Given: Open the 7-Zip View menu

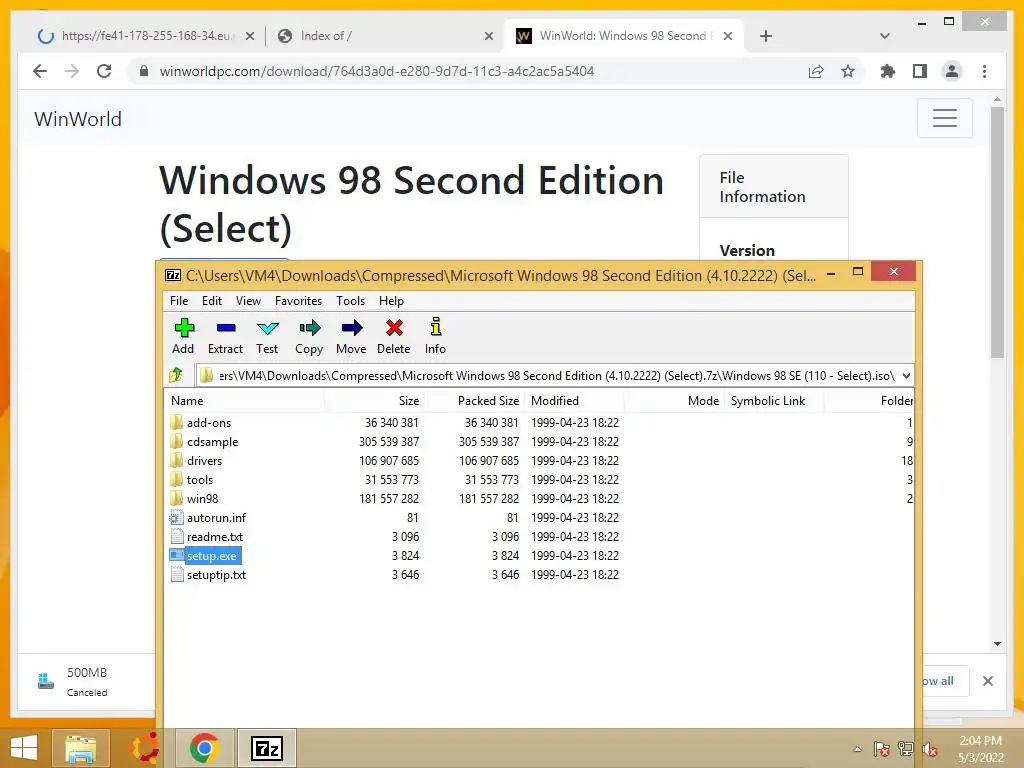Looking at the screenshot, I should (248, 301).
